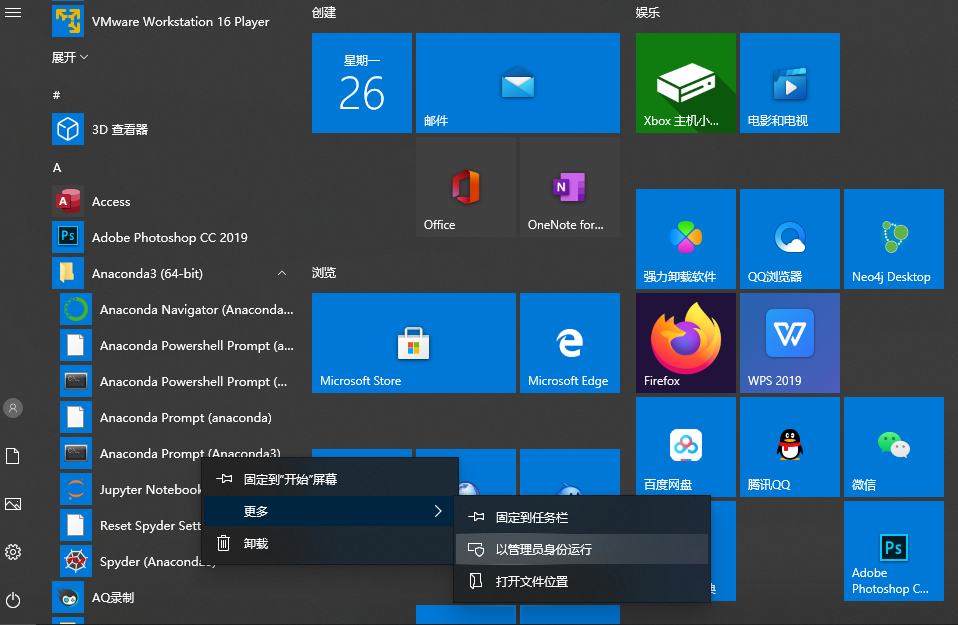Screen dimensions: 958x625
Task: Select 固定到"开始"屏幕 in context menu
Action: pyautogui.click(x=330, y=480)
